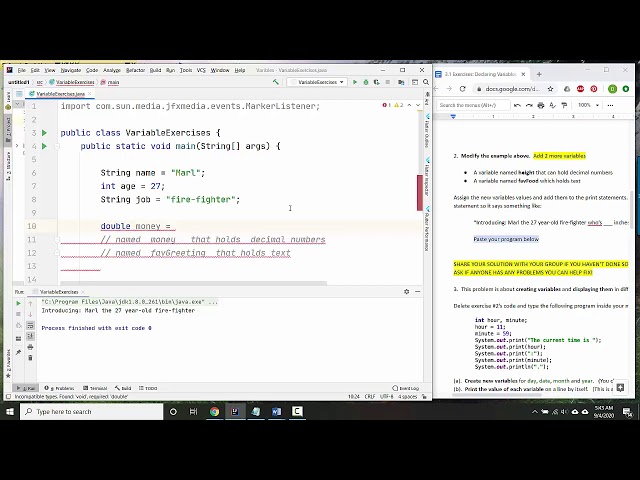Click the run gutter arrow on line 3

(44, 133)
